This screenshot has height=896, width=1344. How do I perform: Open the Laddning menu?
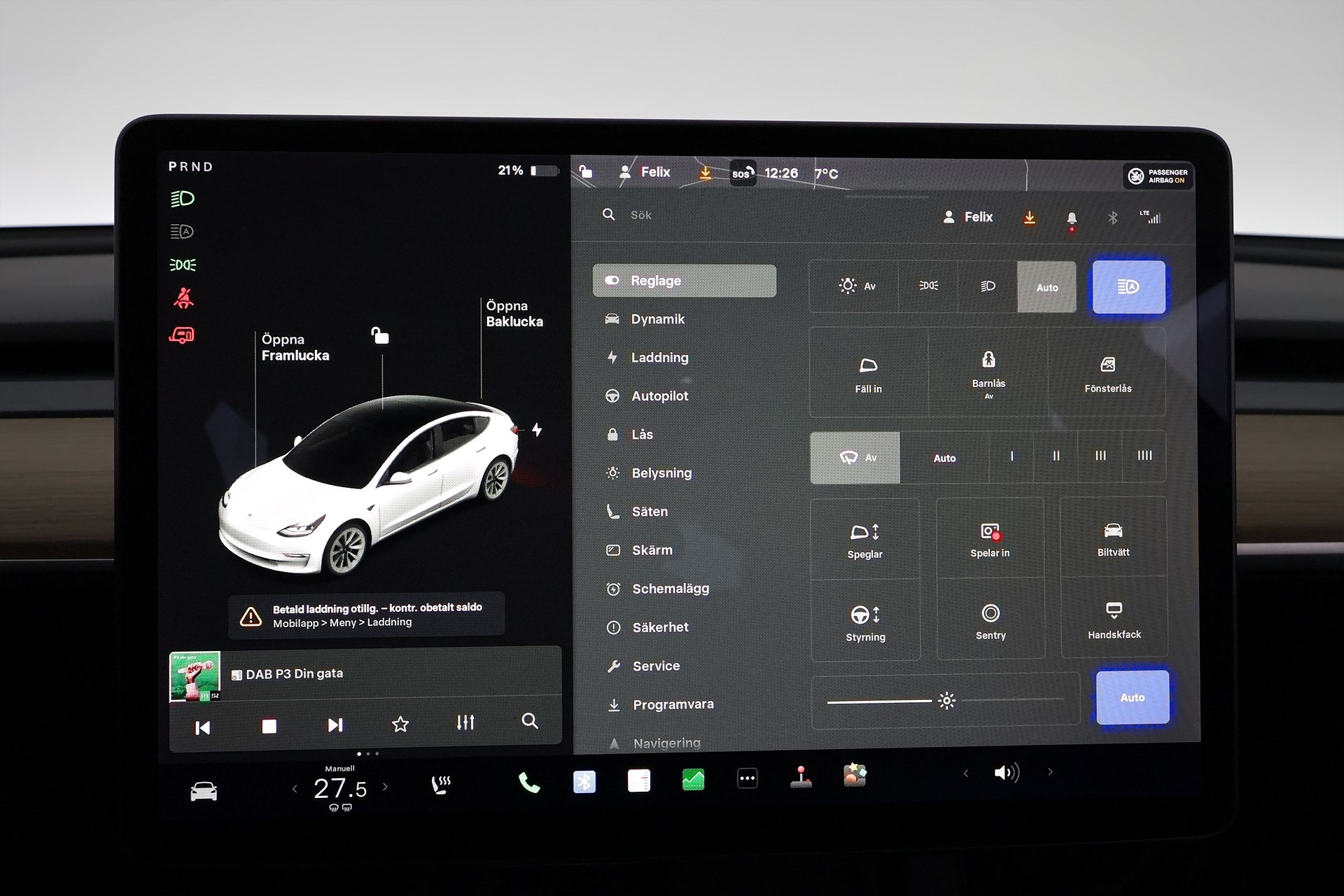(659, 358)
